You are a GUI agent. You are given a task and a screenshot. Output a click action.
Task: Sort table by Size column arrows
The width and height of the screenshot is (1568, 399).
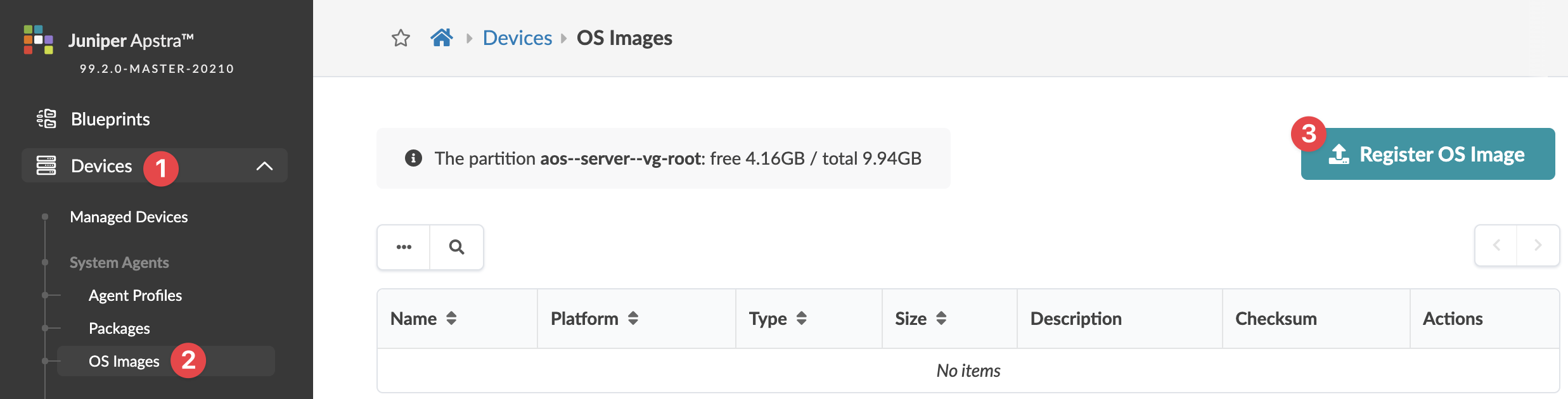click(941, 319)
